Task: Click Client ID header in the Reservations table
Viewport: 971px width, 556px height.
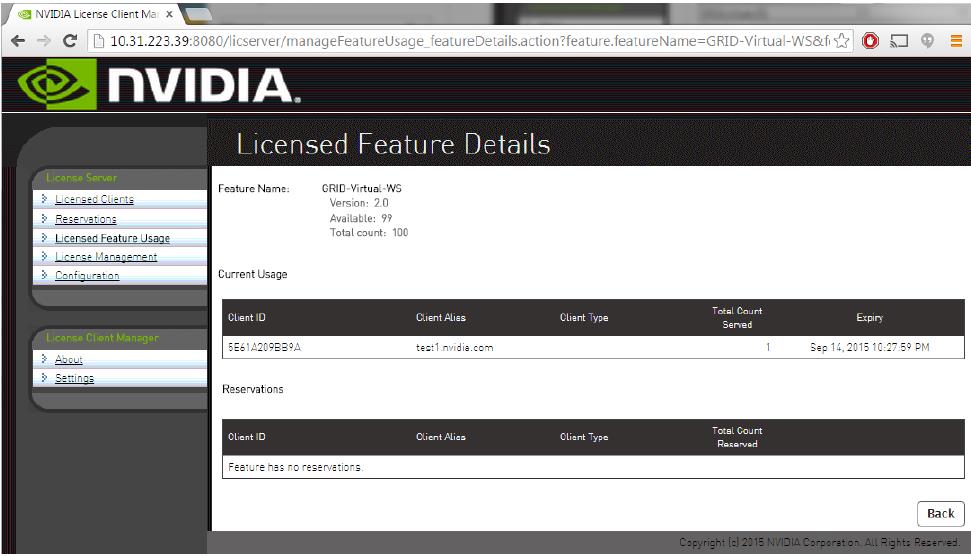Action: point(246,437)
